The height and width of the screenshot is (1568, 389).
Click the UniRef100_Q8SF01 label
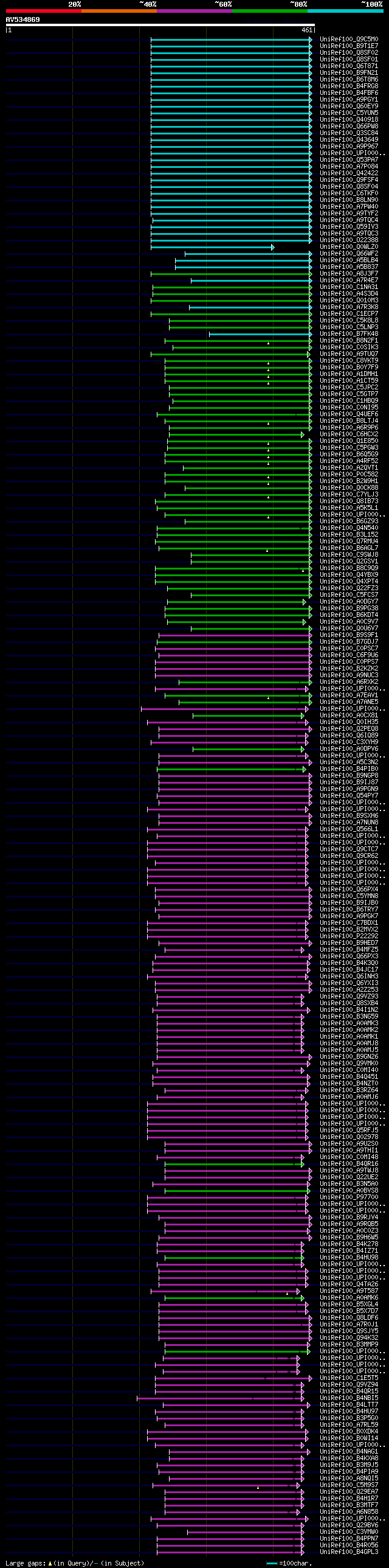349,60
